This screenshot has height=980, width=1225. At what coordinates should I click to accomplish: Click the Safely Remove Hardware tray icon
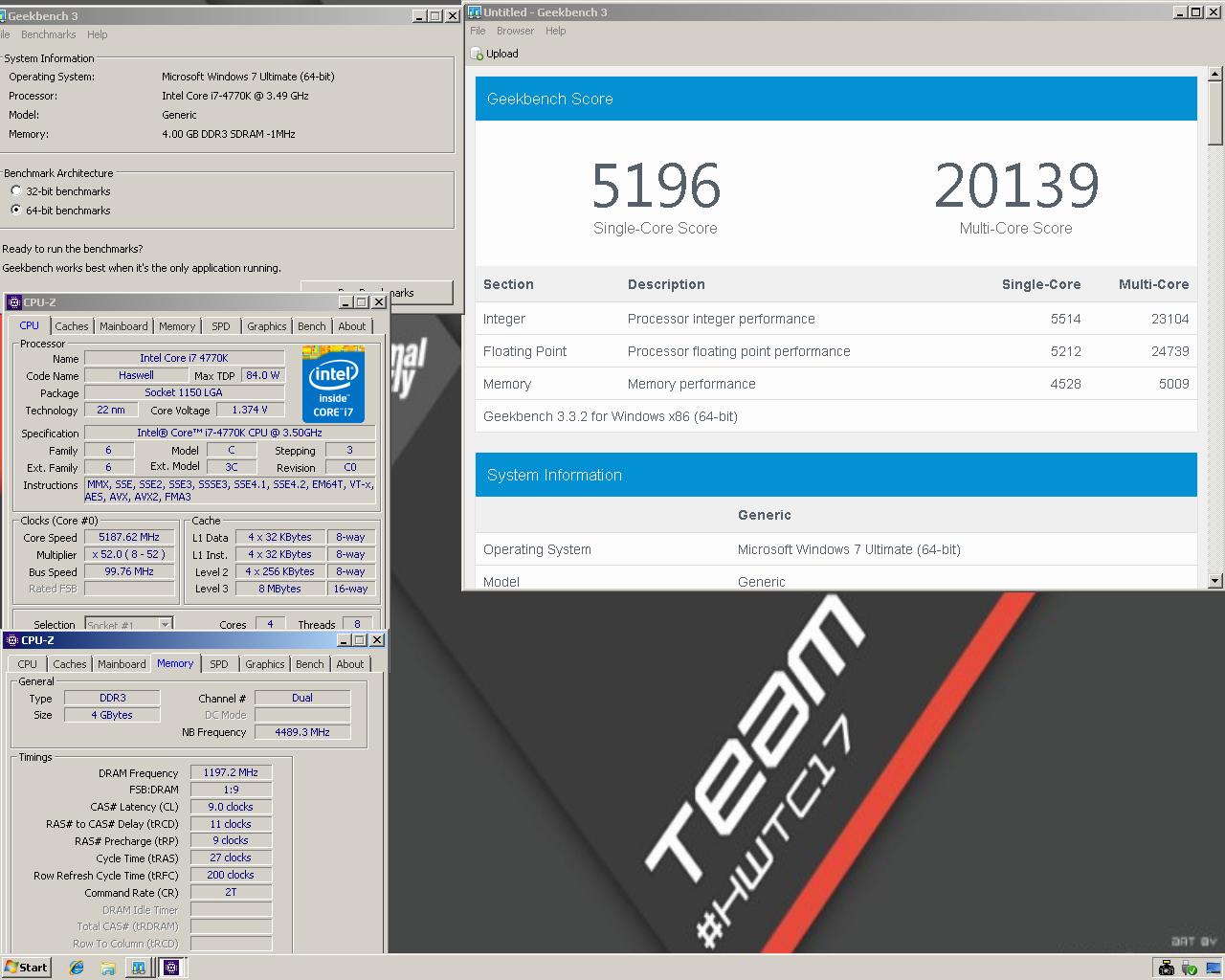(x=1190, y=968)
